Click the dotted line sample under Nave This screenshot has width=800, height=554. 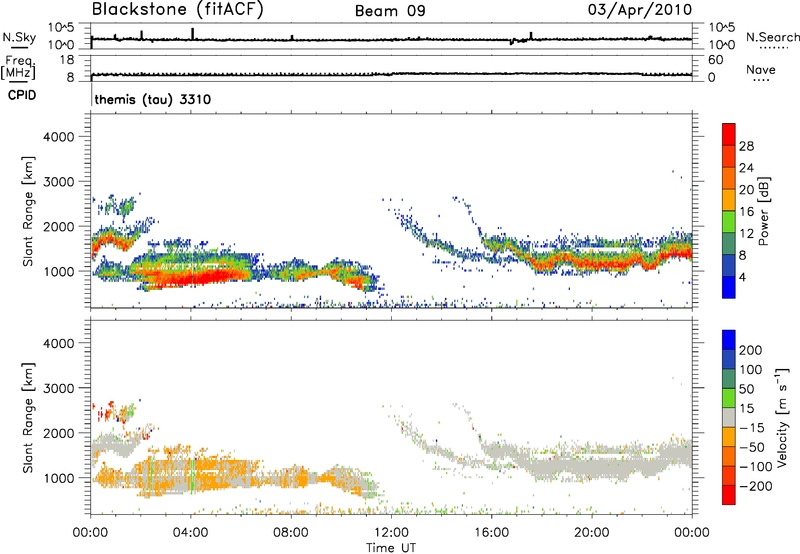[761, 80]
